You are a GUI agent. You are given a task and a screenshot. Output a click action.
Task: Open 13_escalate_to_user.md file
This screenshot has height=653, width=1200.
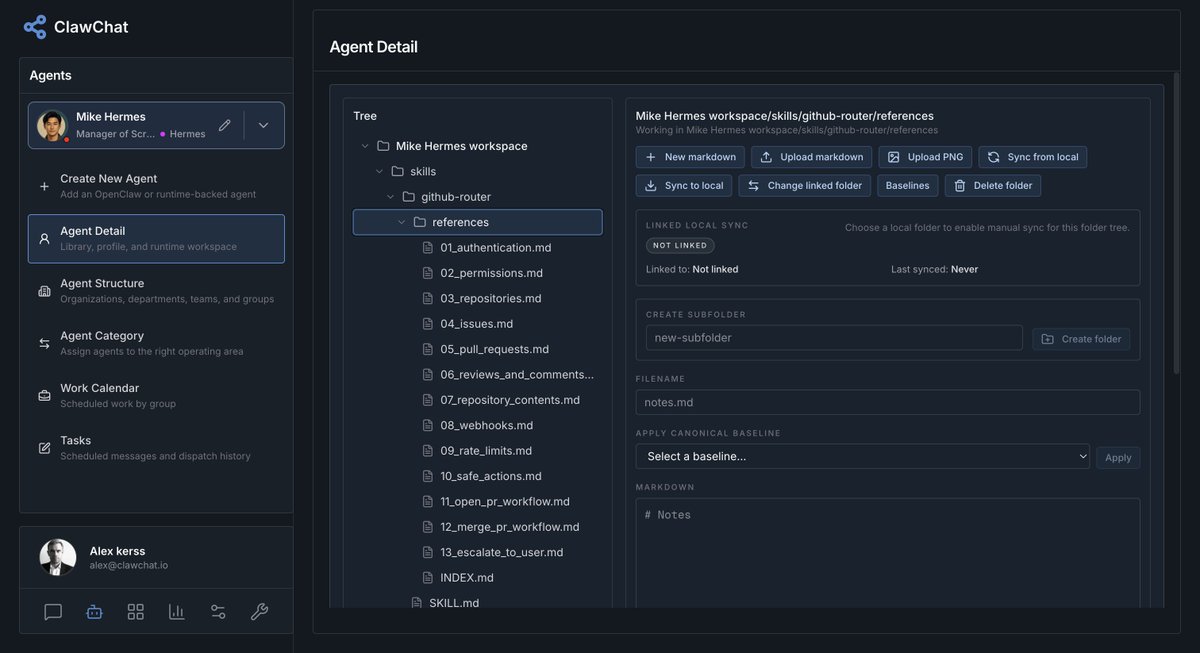pos(493,552)
